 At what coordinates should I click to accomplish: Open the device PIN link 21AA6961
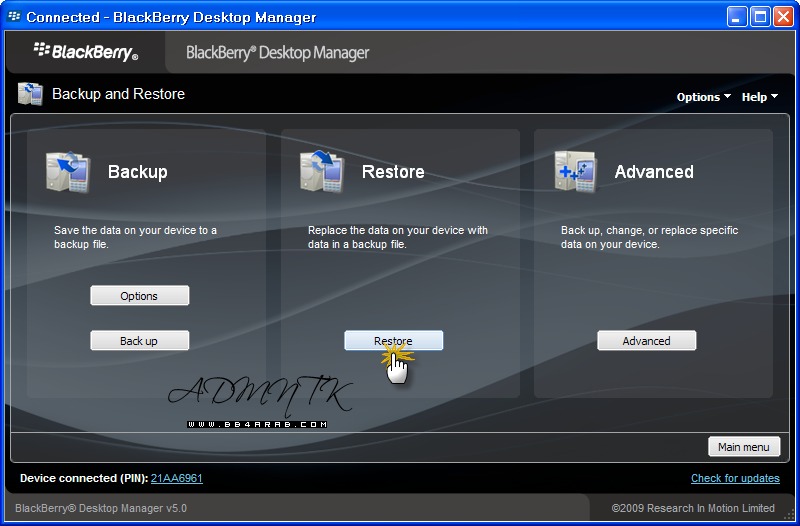click(177, 479)
